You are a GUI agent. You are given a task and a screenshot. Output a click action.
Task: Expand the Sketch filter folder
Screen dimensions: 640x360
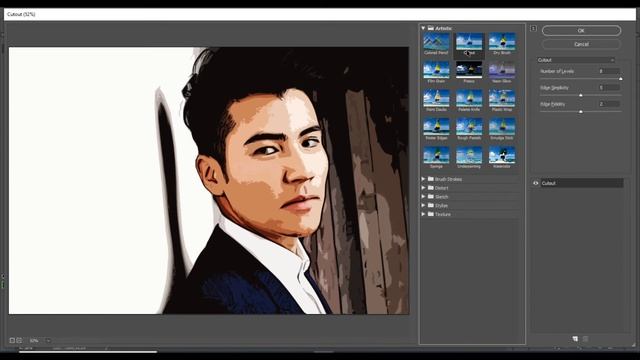click(423, 197)
